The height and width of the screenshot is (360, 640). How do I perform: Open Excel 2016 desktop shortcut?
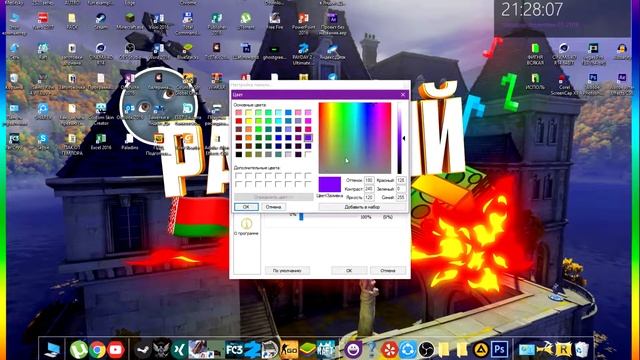tap(101, 142)
